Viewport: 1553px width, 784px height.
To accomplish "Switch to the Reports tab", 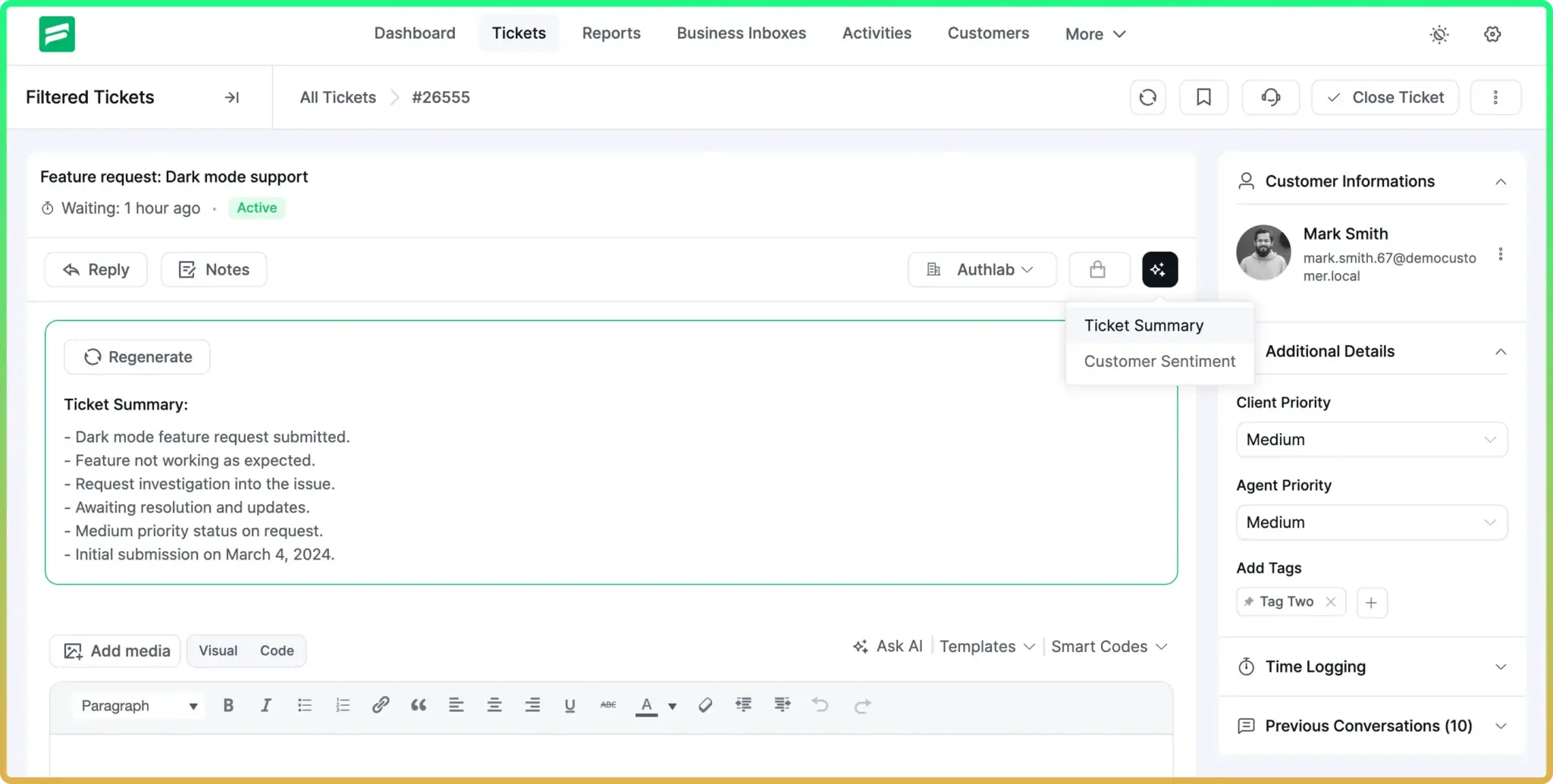I will [x=611, y=33].
